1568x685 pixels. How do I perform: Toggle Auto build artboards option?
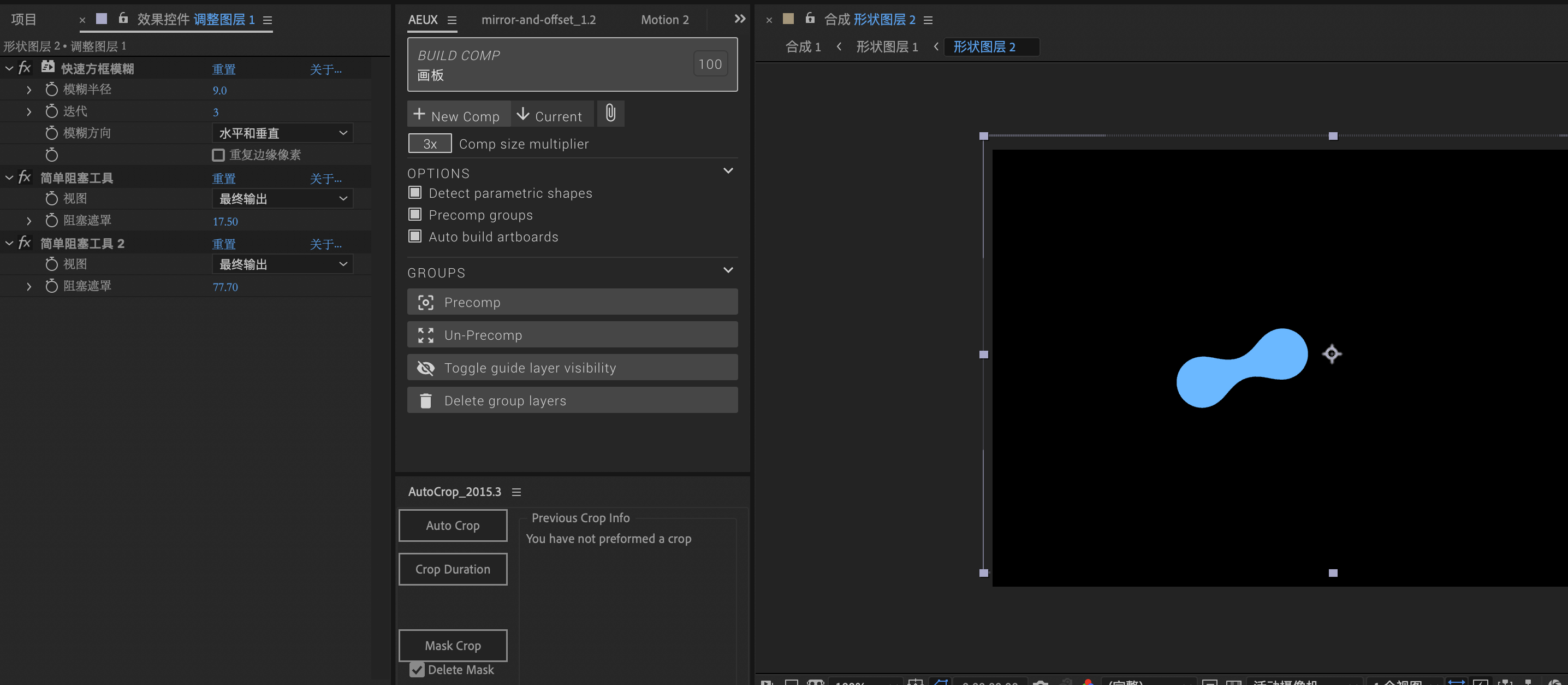click(415, 236)
